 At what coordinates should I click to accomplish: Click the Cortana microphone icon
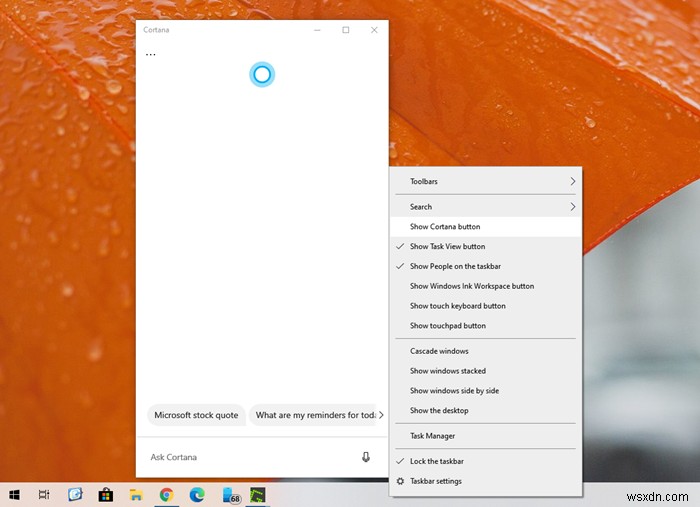pyautogui.click(x=366, y=457)
